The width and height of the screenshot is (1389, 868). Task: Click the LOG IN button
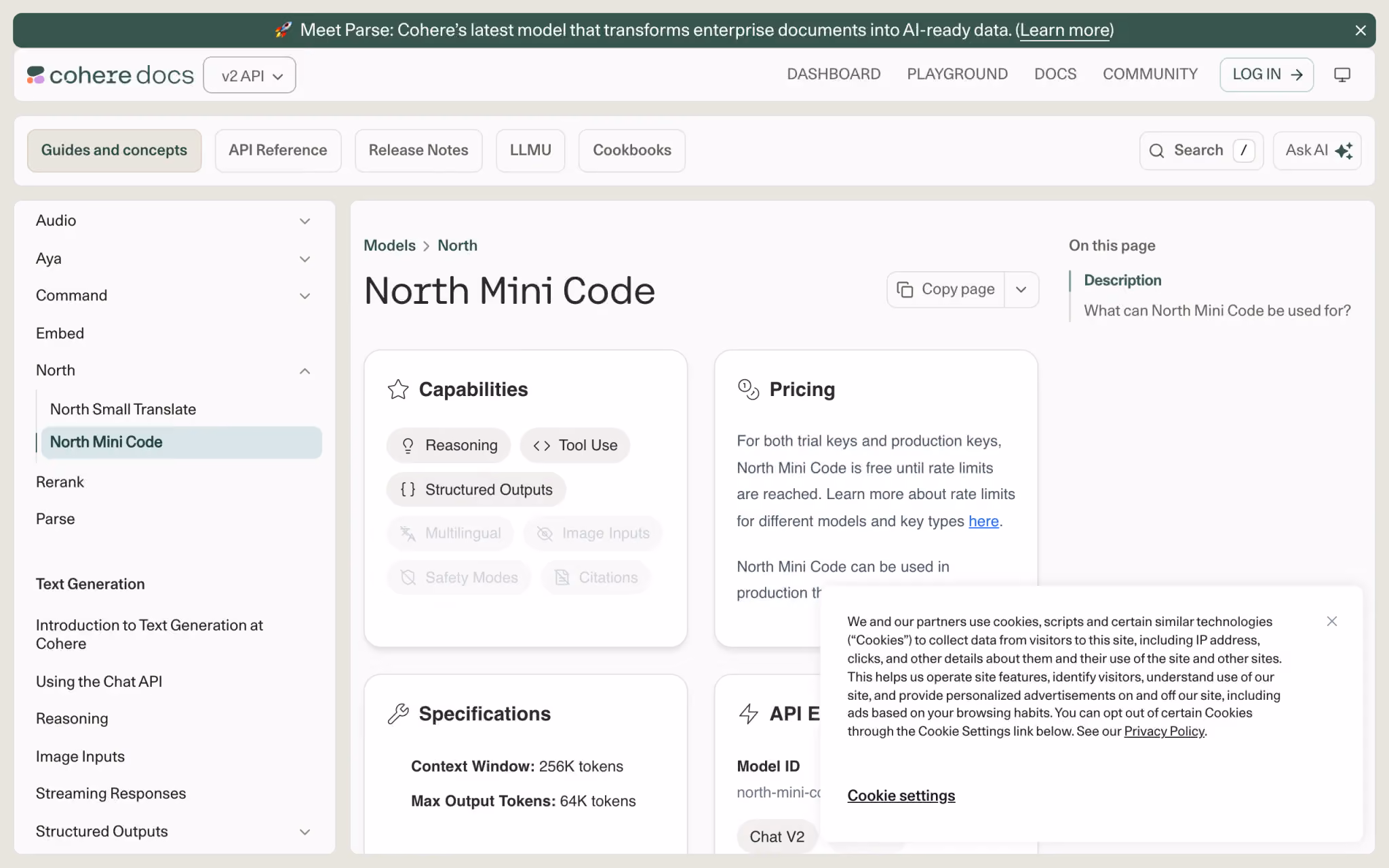pyautogui.click(x=1266, y=75)
